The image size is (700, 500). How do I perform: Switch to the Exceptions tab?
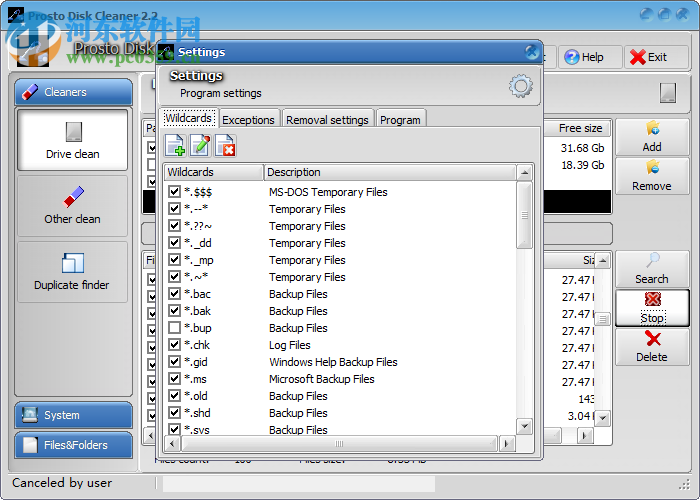point(248,120)
